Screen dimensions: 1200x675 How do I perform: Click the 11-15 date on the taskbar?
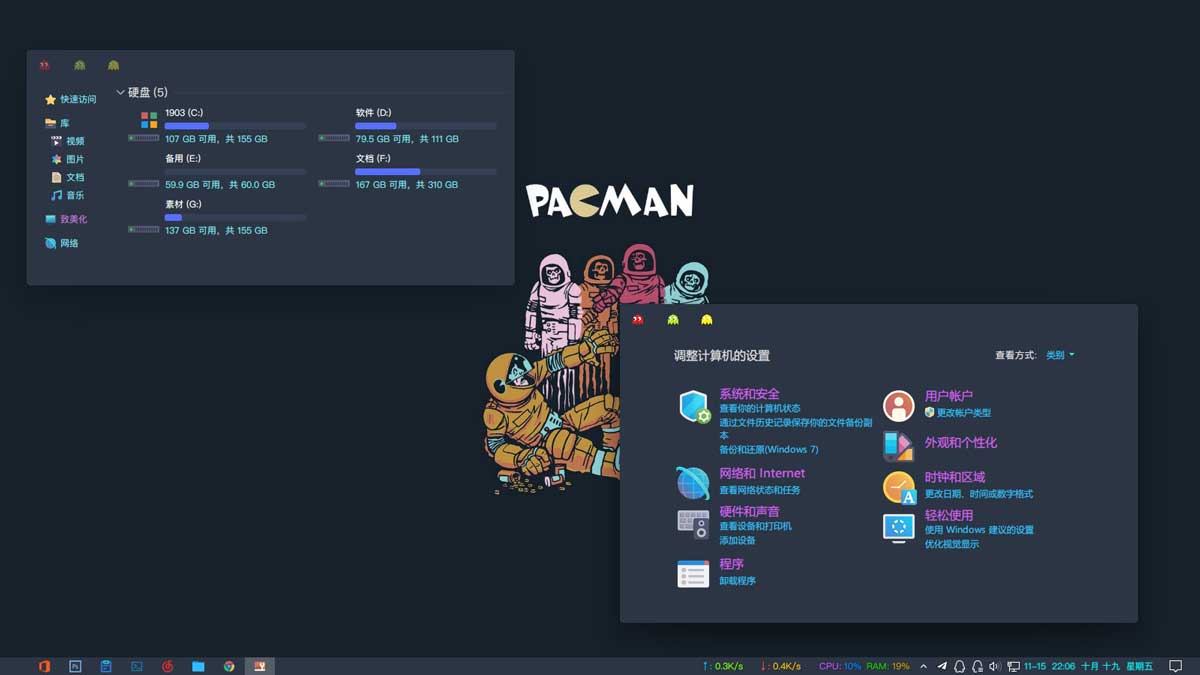(x=1034, y=666)
